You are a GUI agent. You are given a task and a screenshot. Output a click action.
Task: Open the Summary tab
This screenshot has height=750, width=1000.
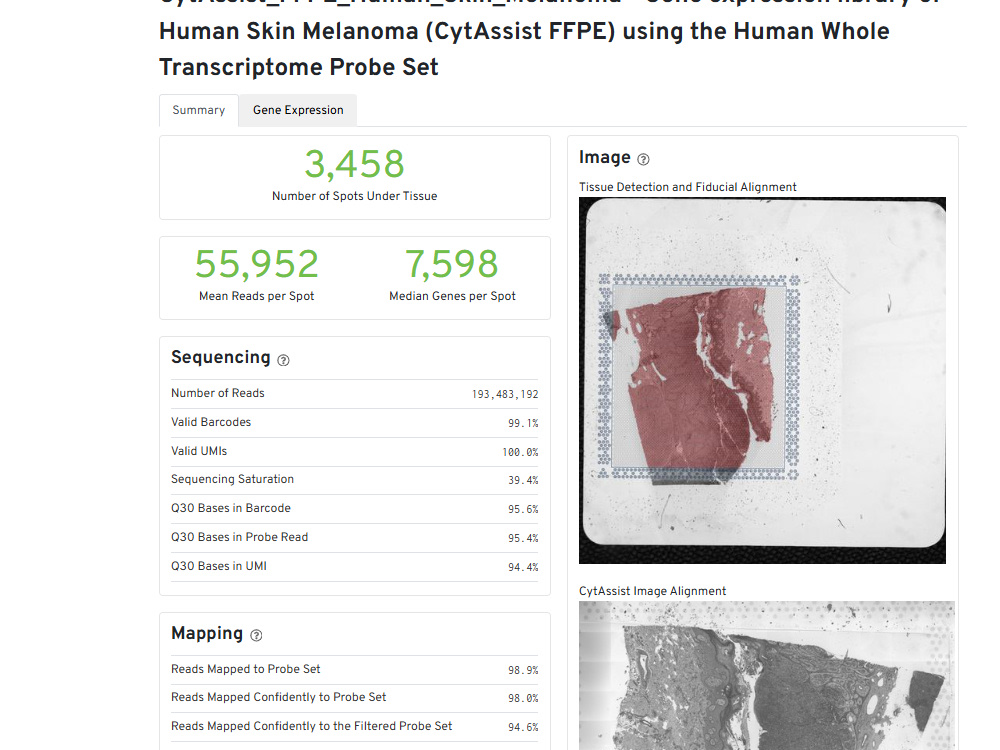(x=198, y=110)
